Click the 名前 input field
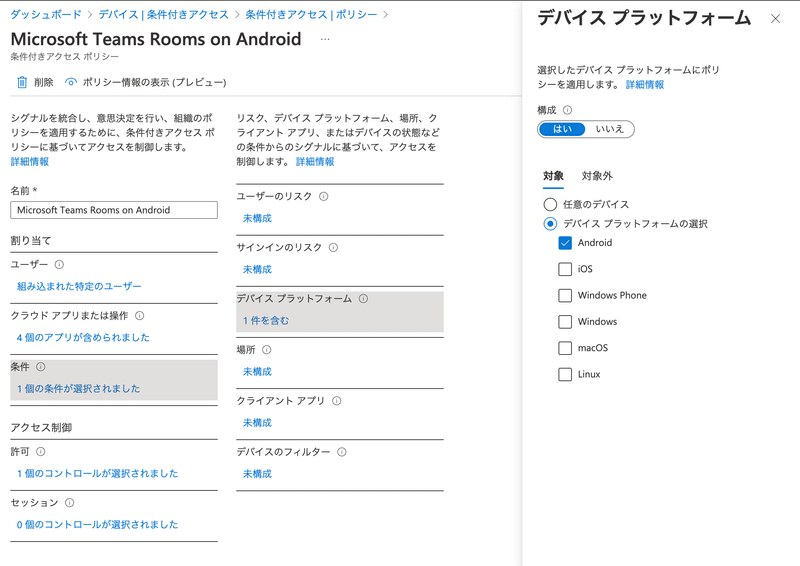 pos(114,210)
